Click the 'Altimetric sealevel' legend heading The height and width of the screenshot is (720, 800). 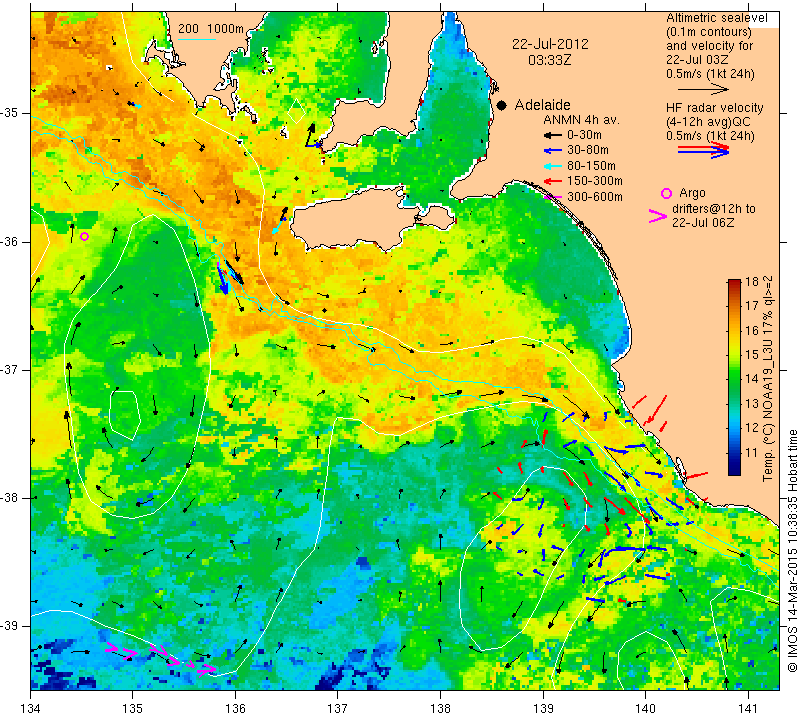point(717,18)
